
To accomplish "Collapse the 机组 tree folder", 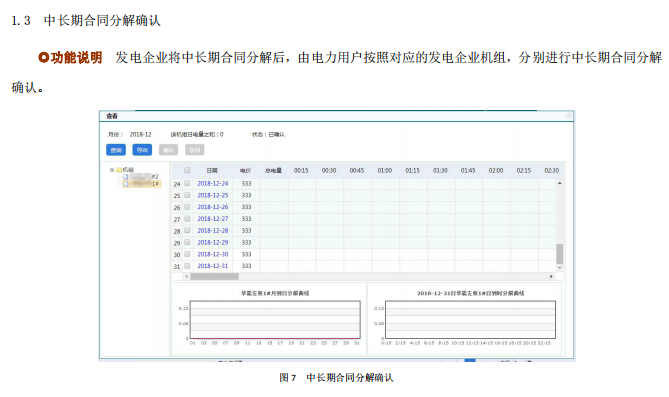I will coord(112,170).
